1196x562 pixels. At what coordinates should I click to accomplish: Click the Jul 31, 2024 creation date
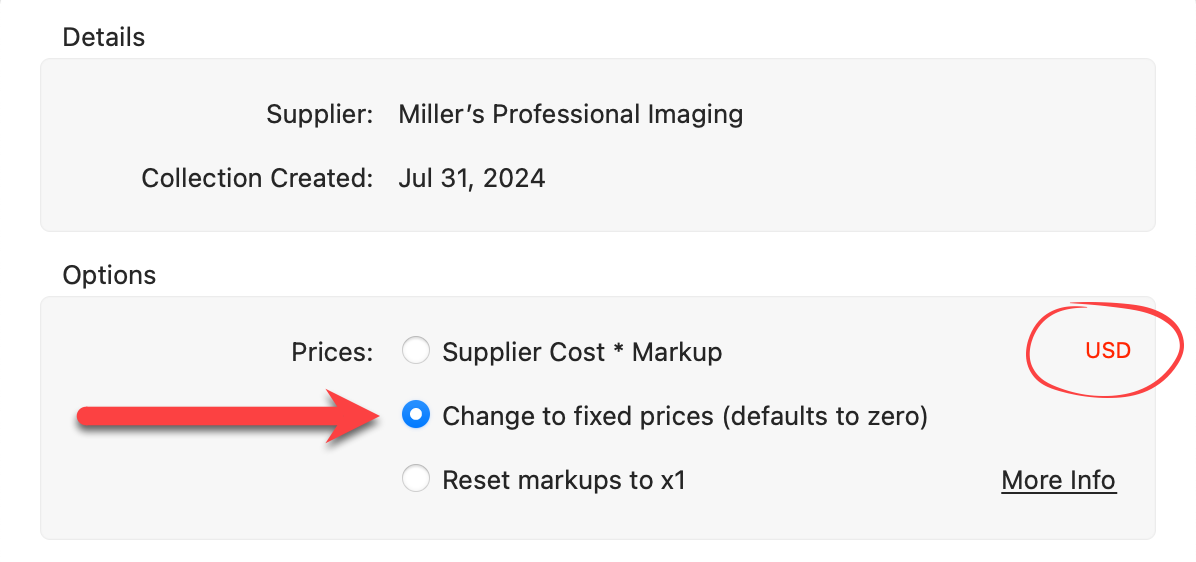471,179
